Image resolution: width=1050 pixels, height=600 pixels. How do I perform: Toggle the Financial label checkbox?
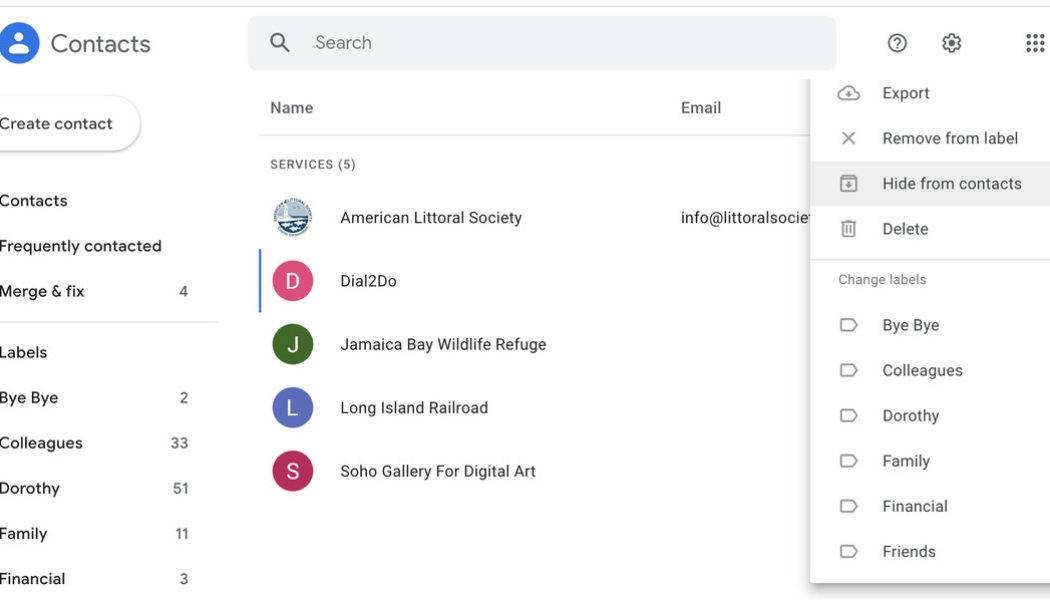click(x=849, y=505)
